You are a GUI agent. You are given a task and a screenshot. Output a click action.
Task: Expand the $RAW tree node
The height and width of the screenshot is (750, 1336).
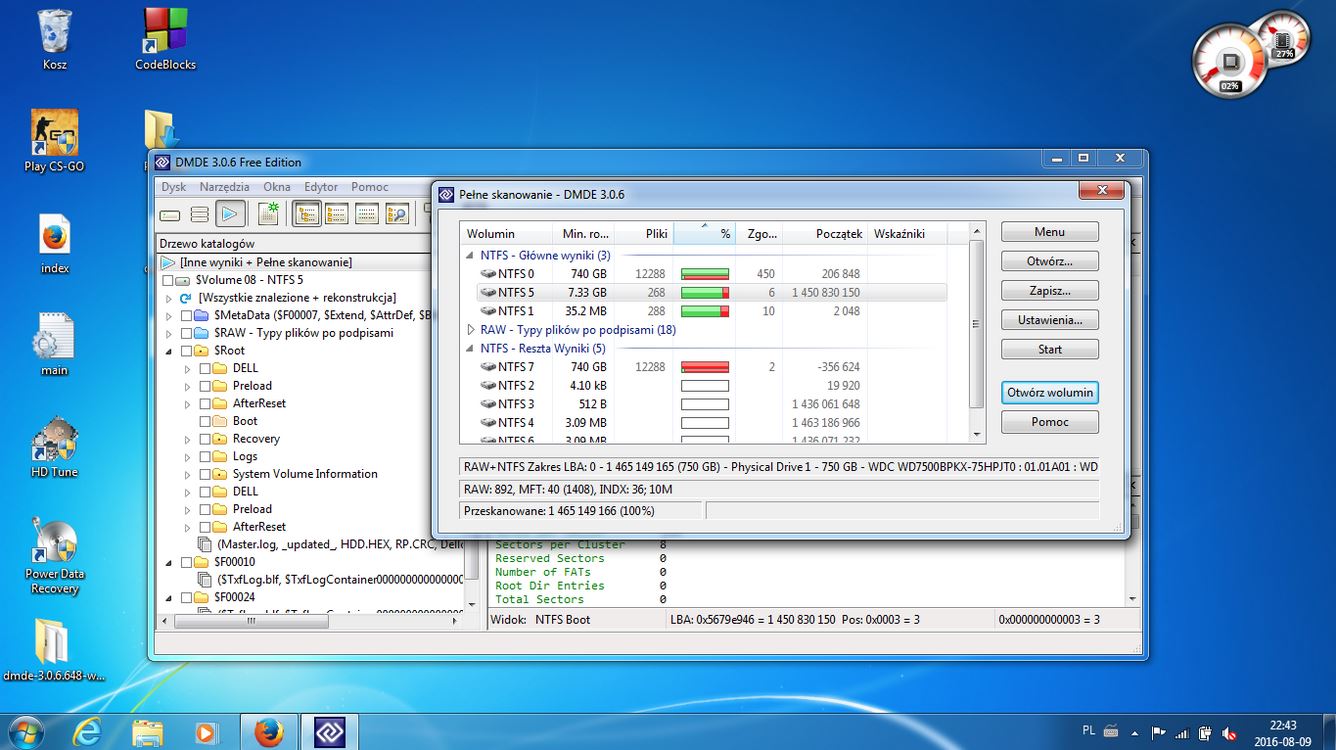click(x=168, y=333)
